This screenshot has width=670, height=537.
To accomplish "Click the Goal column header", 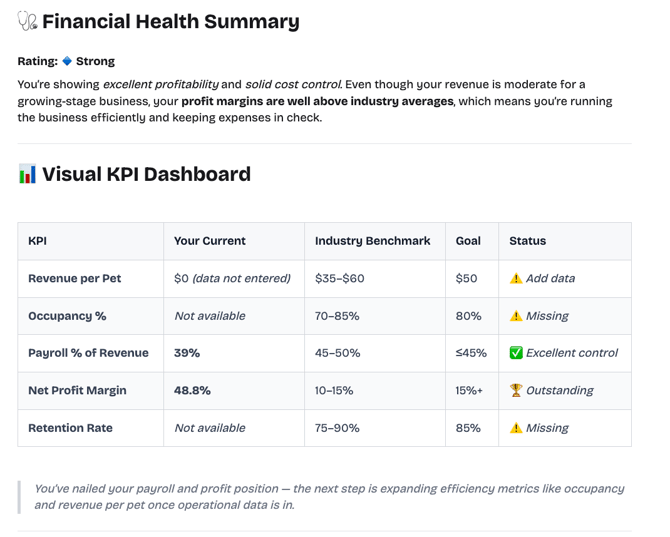I will point(468,241).
